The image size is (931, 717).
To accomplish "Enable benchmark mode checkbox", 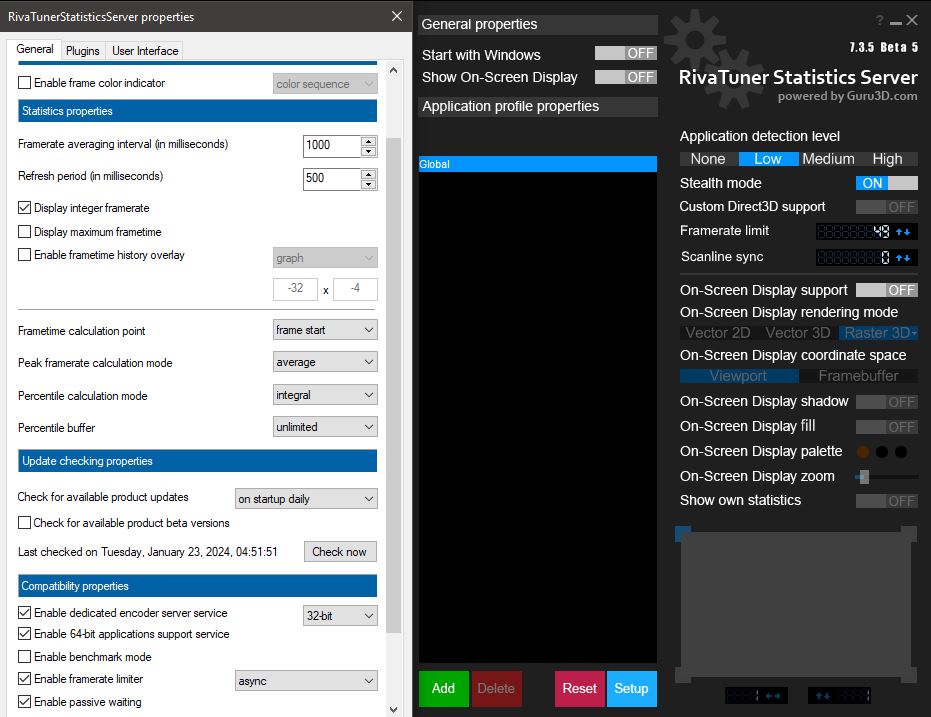I will [24, 656].
